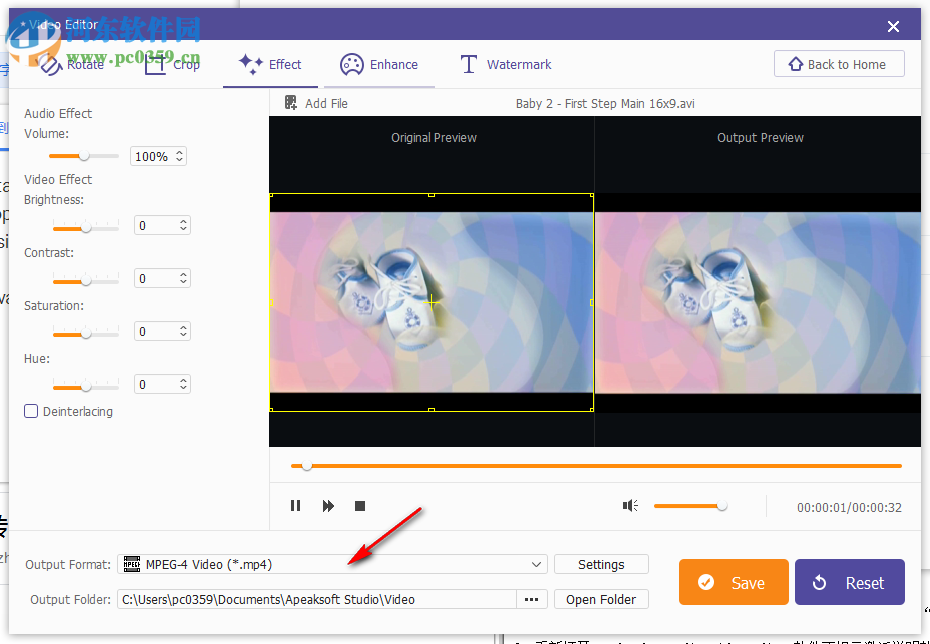Click the playback progress bar
The image size is (930, 644).
pyautogui.click(x=600, y=465)
